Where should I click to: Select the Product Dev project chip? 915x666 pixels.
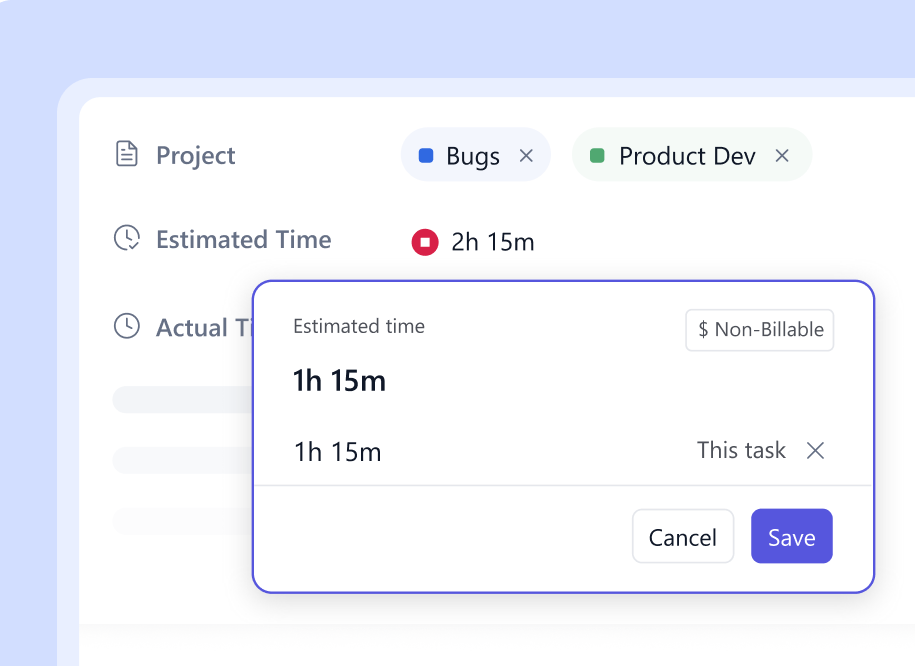point(687,156)
